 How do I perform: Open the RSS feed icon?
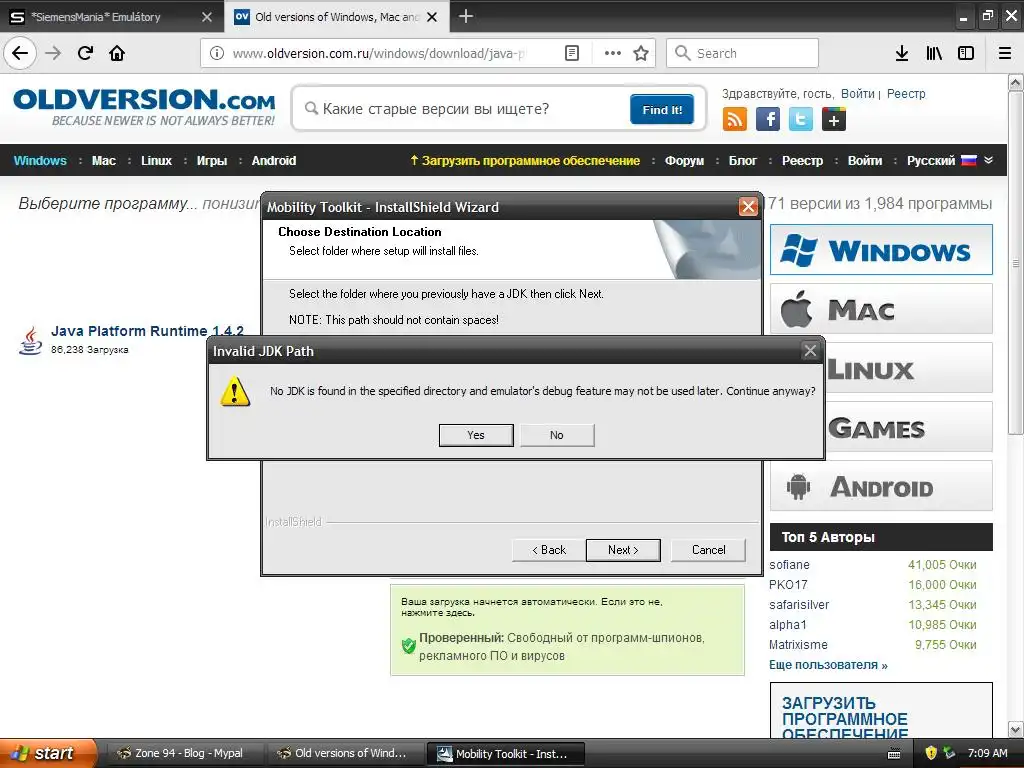pos(735,120)
